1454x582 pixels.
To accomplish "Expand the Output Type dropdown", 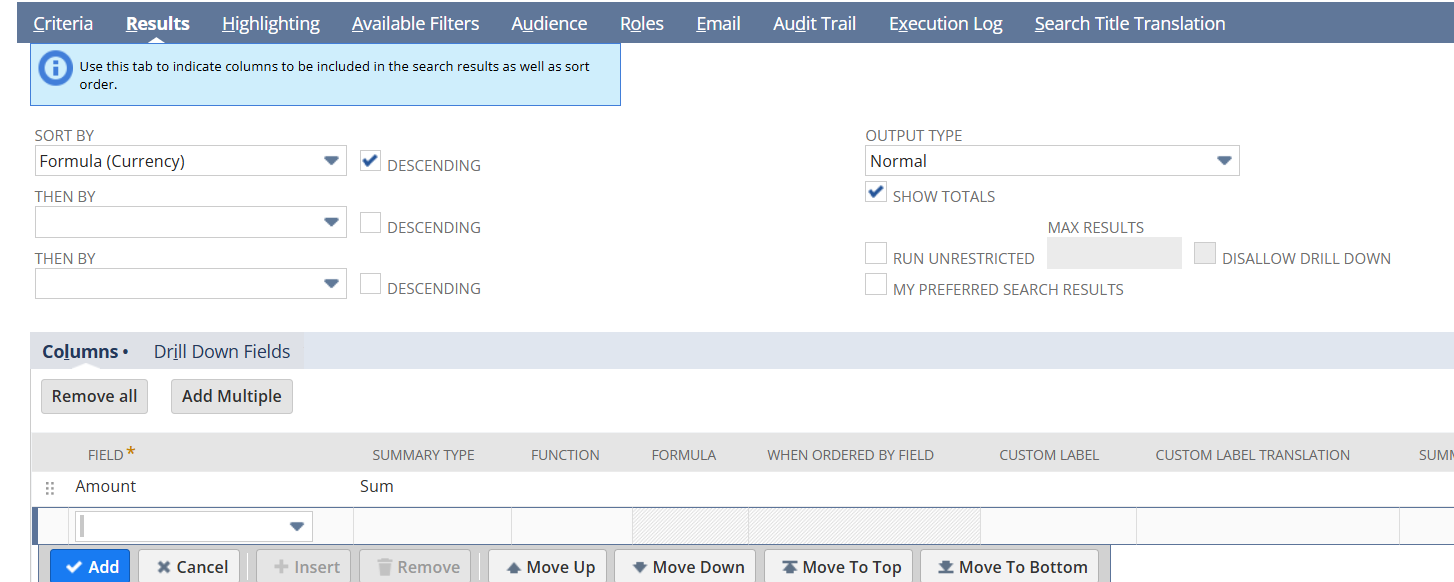I will [x=1051, y=161].
